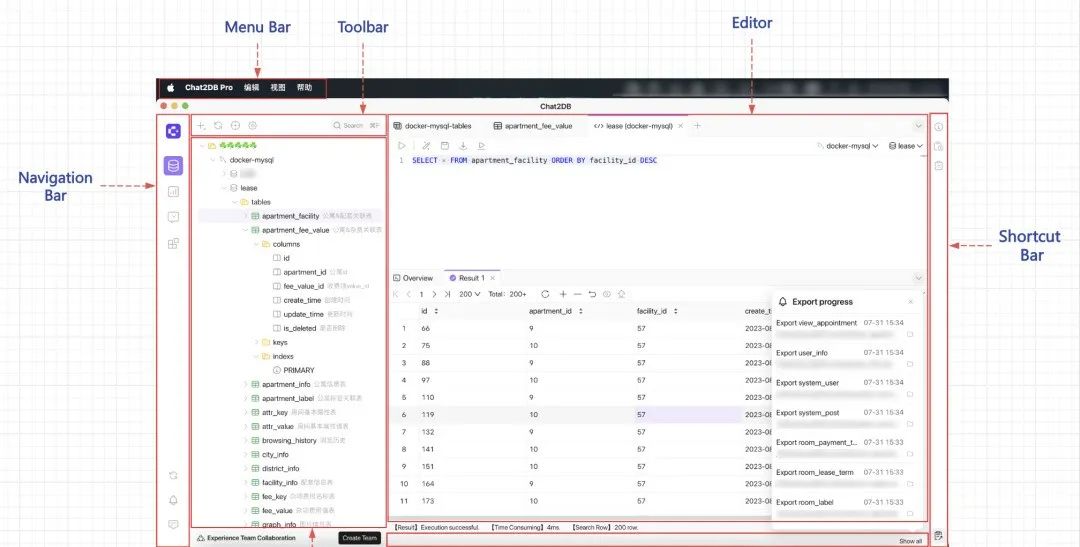Jump to the last result page
This screenshot has height=547, width=1080.
pyautogui.click(x=447, y=294)
